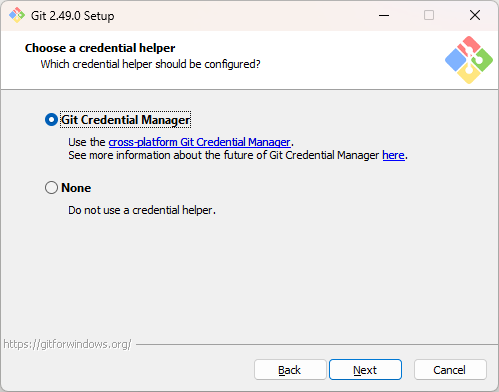Click the 'See more information' description line

pyautogui.click(x=238, y=155)
